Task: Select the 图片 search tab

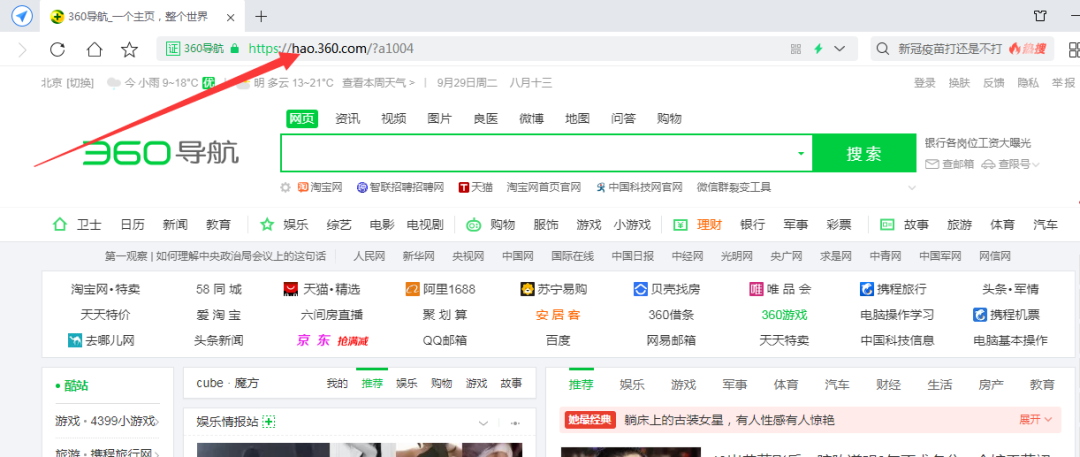Action: coord(439,119)
